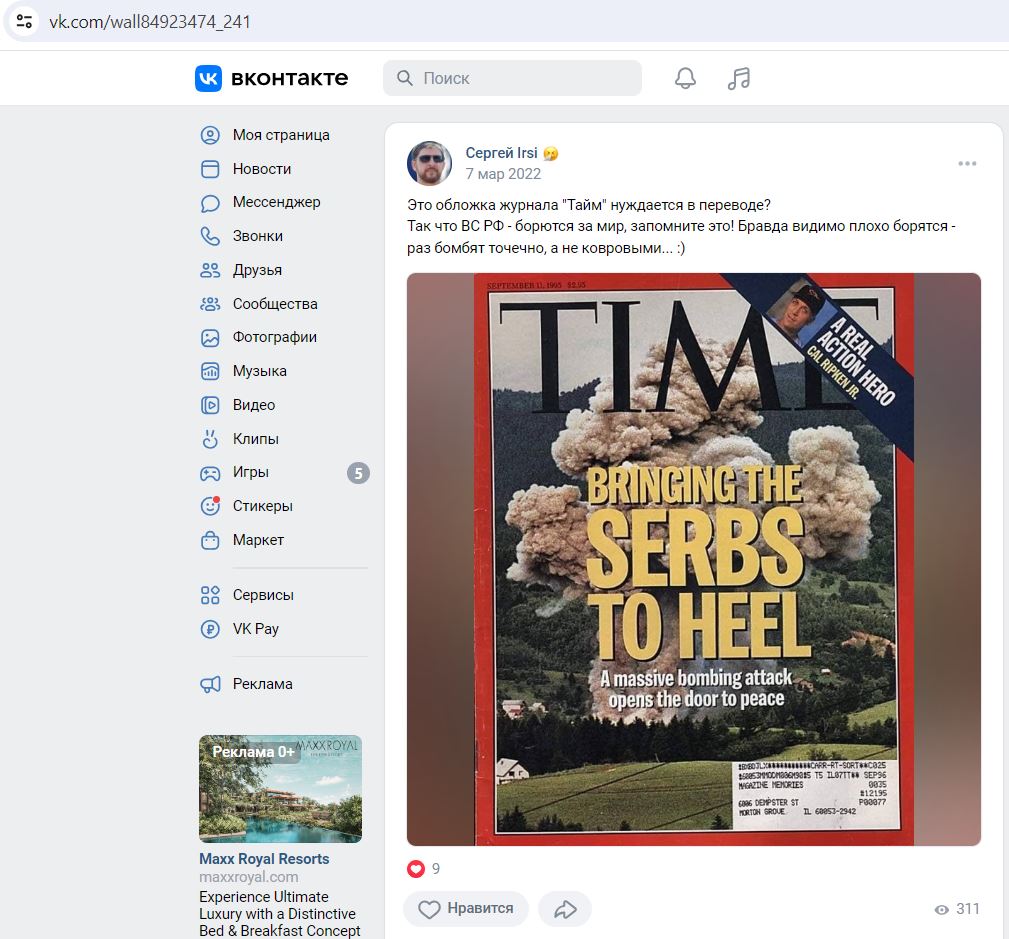Click the Видео play icon
Screen dimensions: 1009x939
pyautogui.click(x=210, y=405)
